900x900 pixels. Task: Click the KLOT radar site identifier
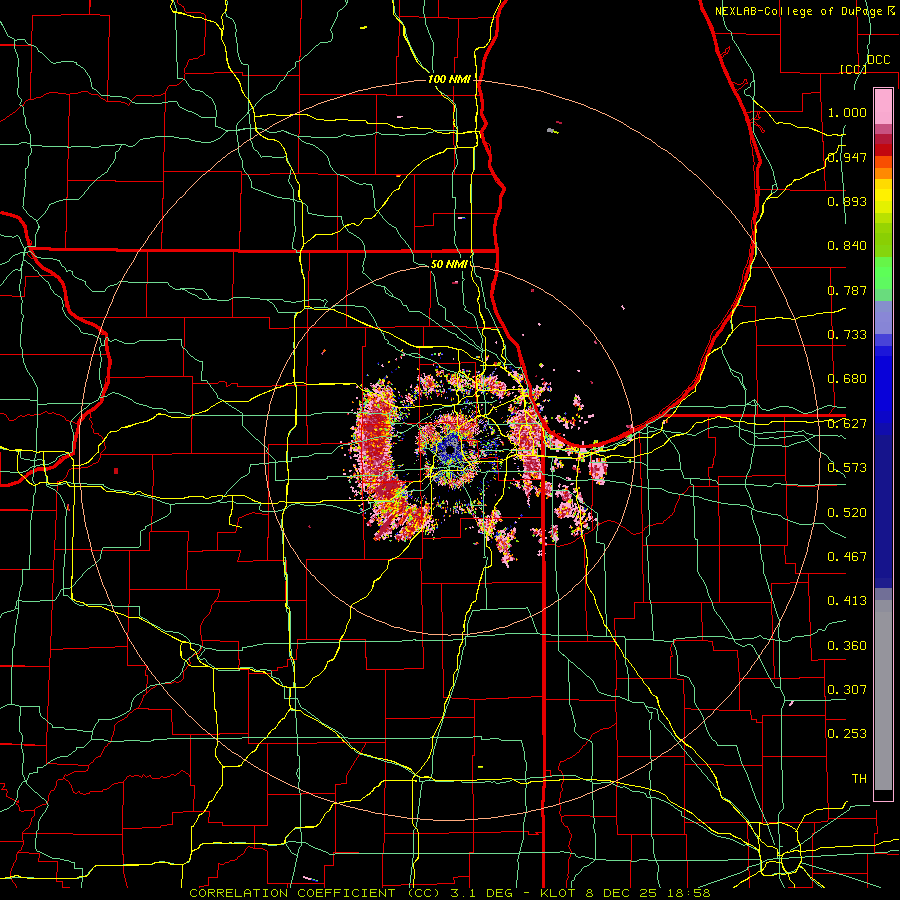coord(558,893)
